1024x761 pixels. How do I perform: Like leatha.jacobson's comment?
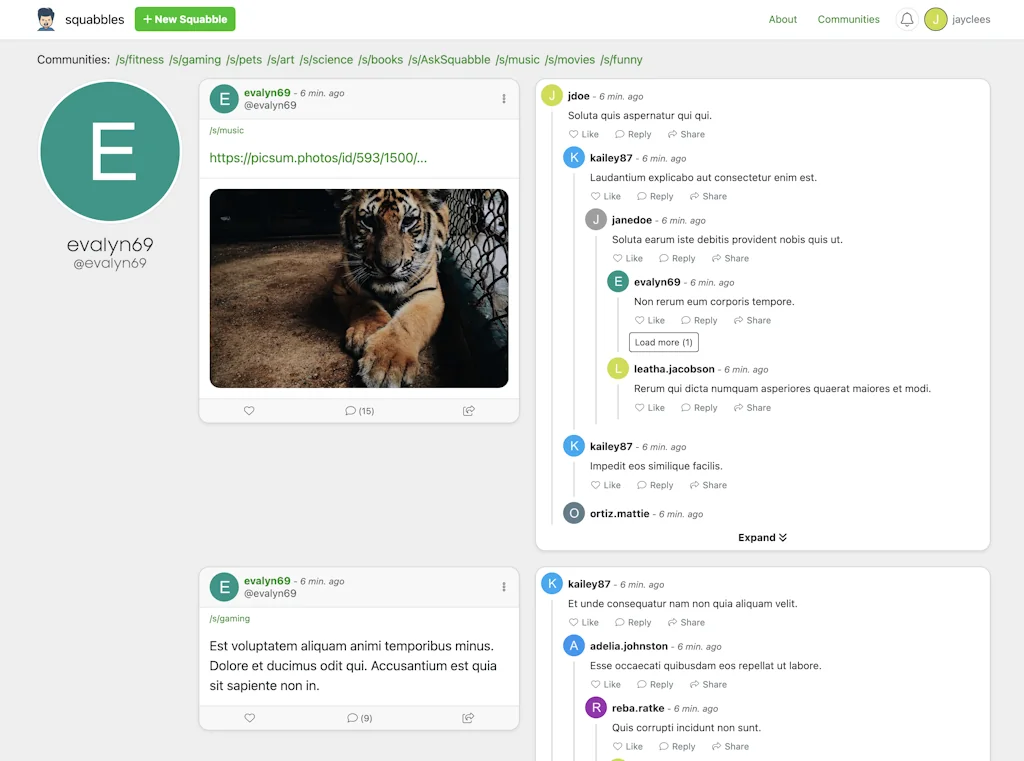tap(650, 408)
